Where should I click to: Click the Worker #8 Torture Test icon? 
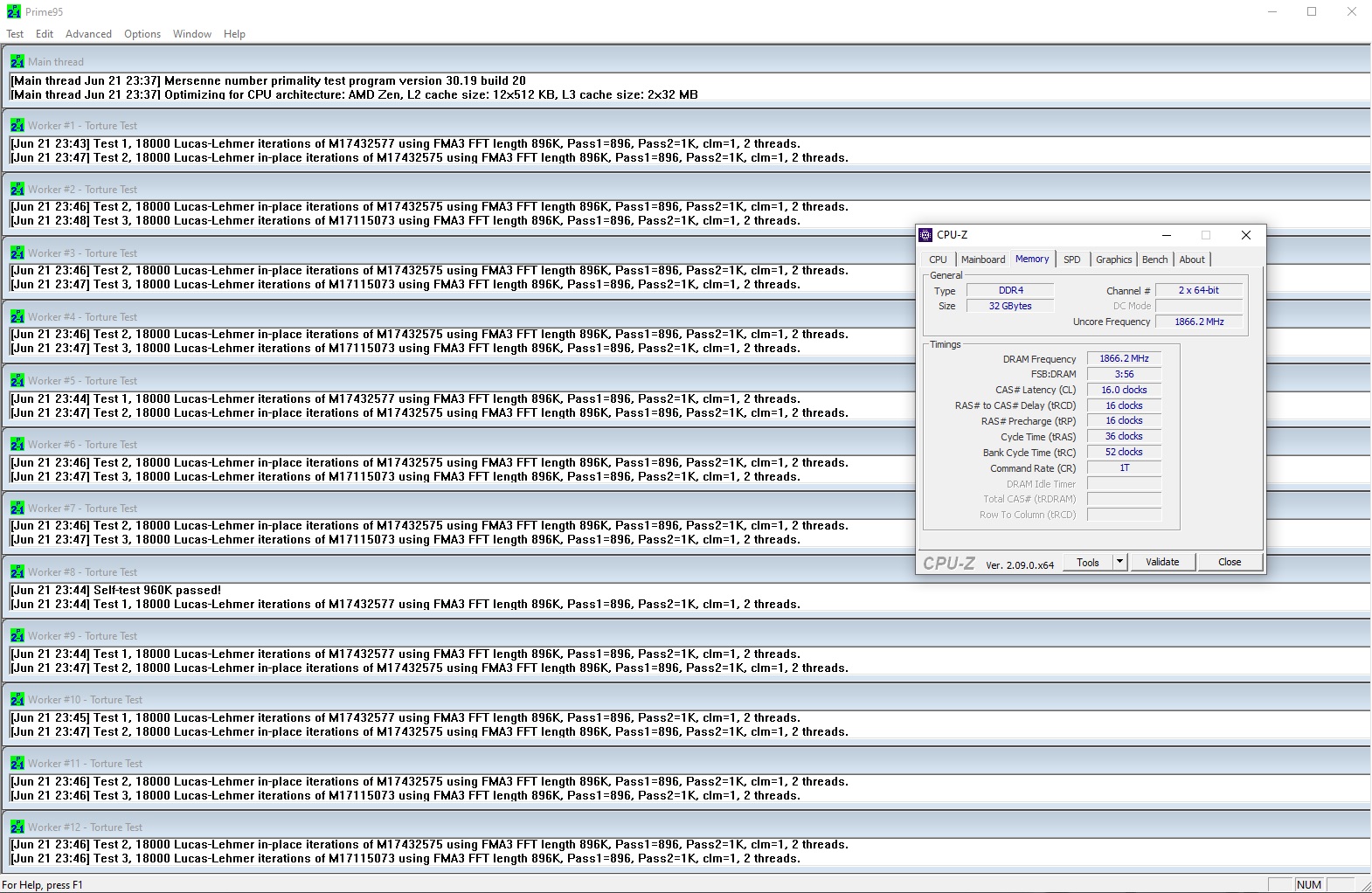coord(17,571)
